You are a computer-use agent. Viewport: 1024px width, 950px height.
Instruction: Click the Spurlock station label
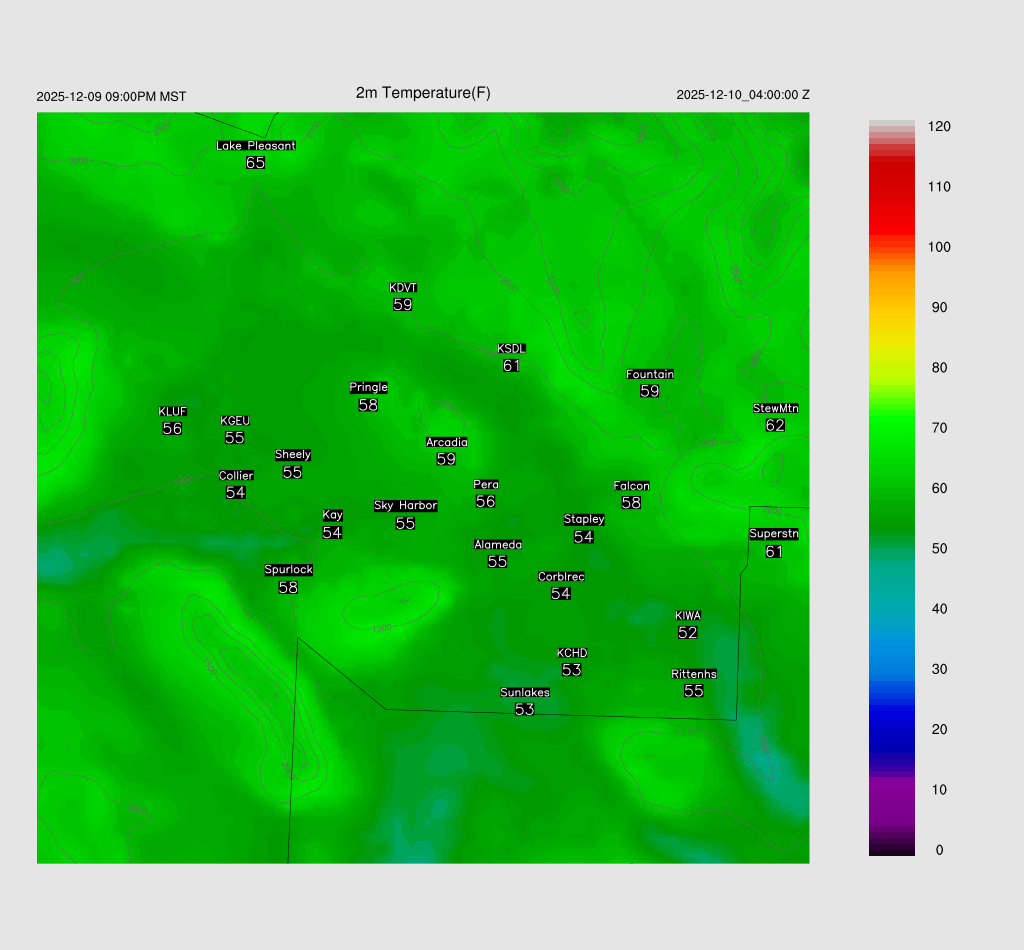(288, 570)
